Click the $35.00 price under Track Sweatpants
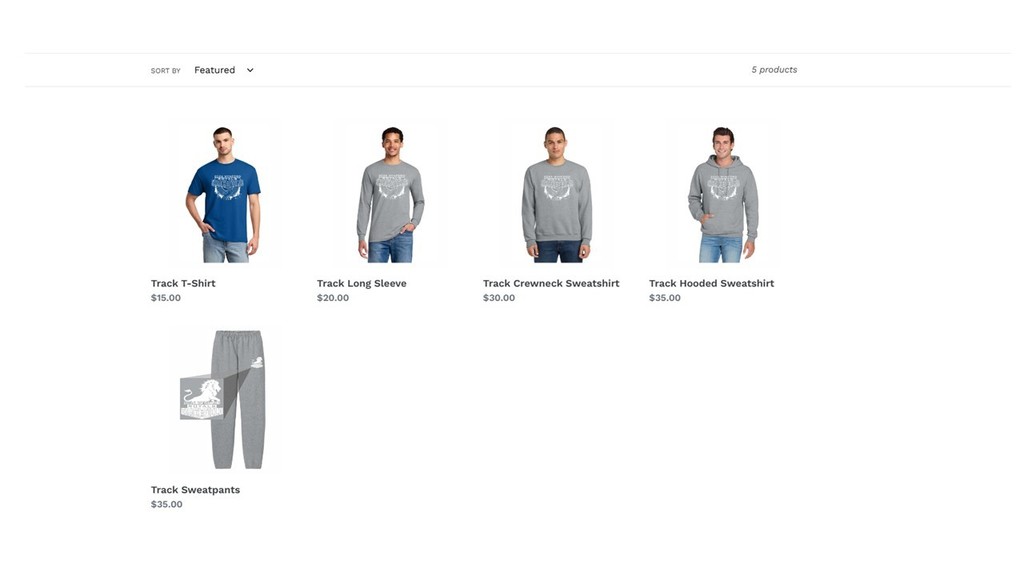1024x576 pixels. pyautogui.click(x=167, y=504)
